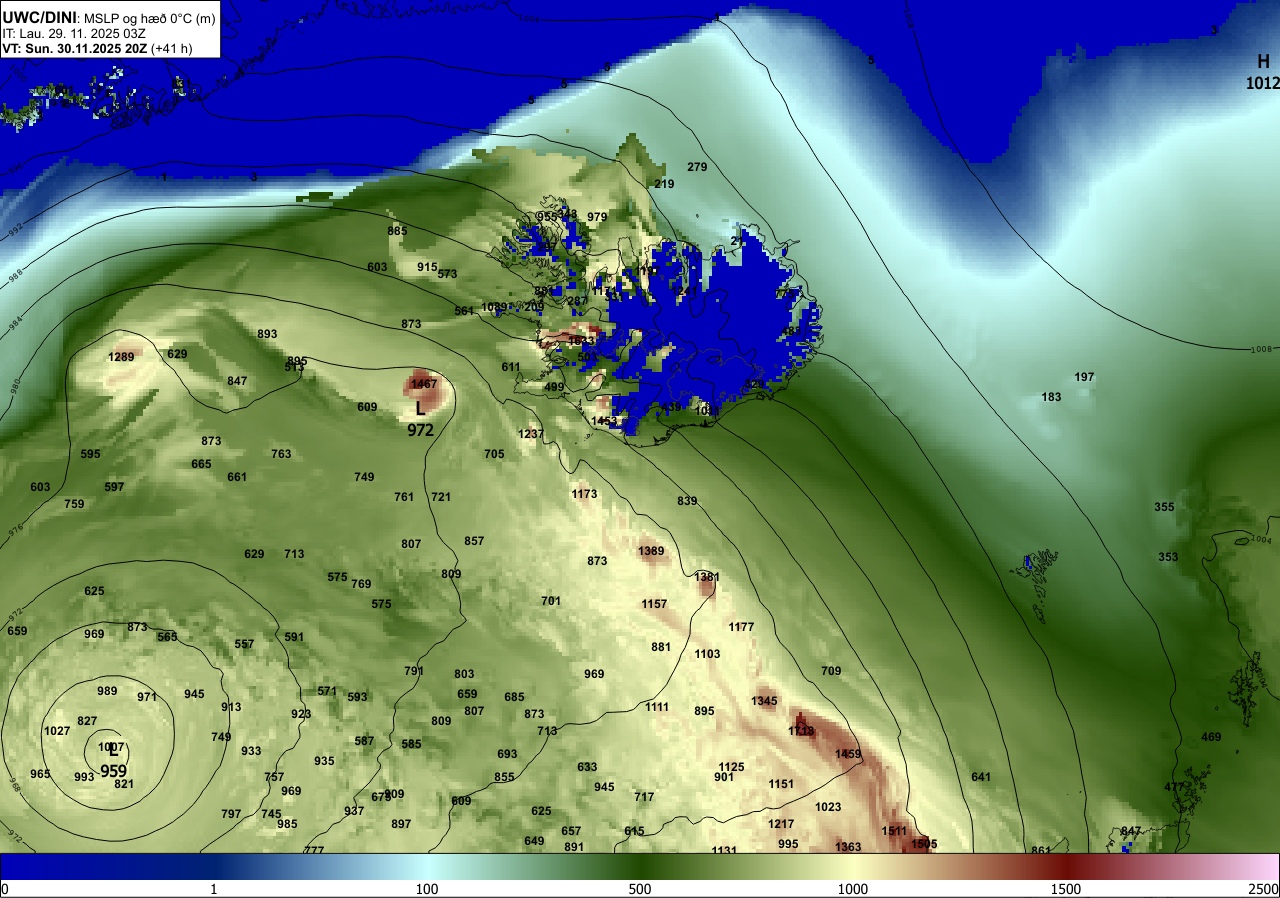Image resolution: width=1280 pixels, height=898 pixels.
Task: Click the legend value 100
Action: pos(427,889)
